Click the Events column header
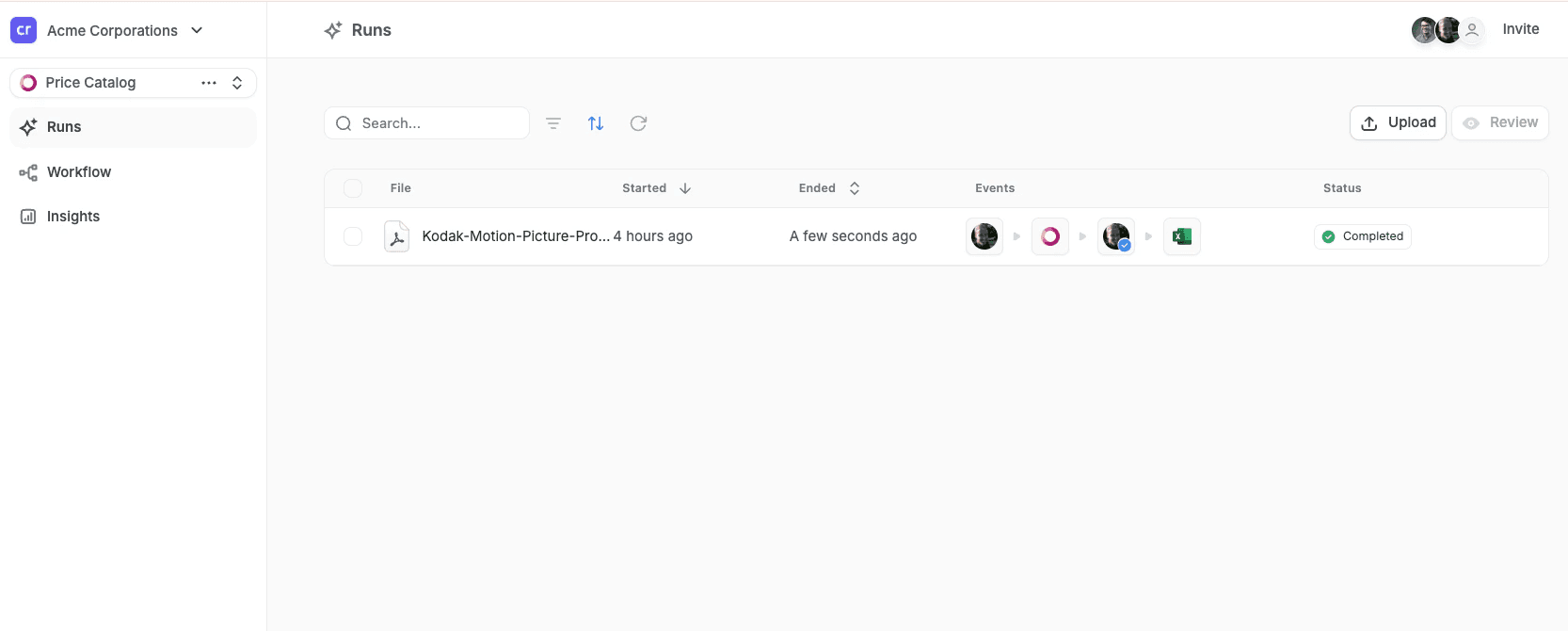1568x631 pixels. point(995,188)
